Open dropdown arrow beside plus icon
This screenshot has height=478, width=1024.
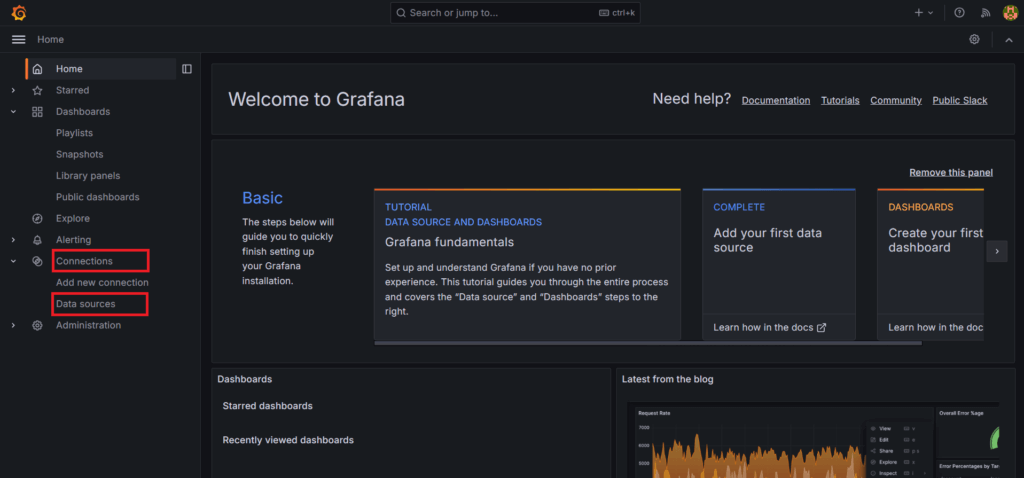pyautogui.click(x=931, y=12)
